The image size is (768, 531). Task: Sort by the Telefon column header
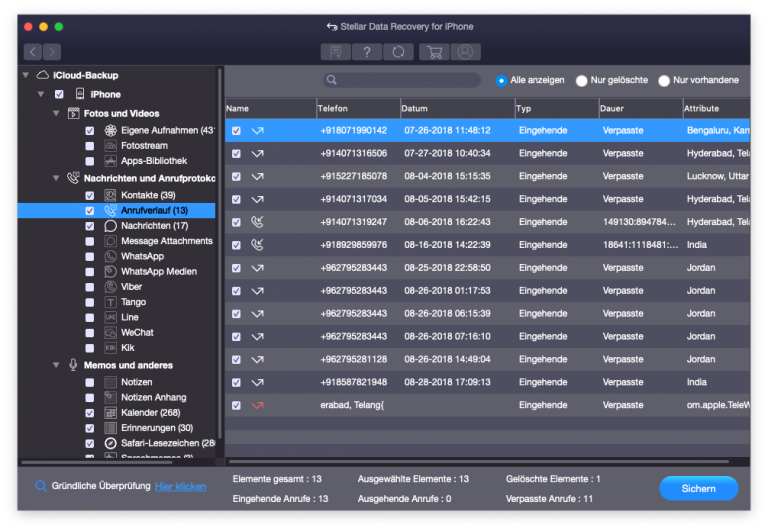point(358,108)
